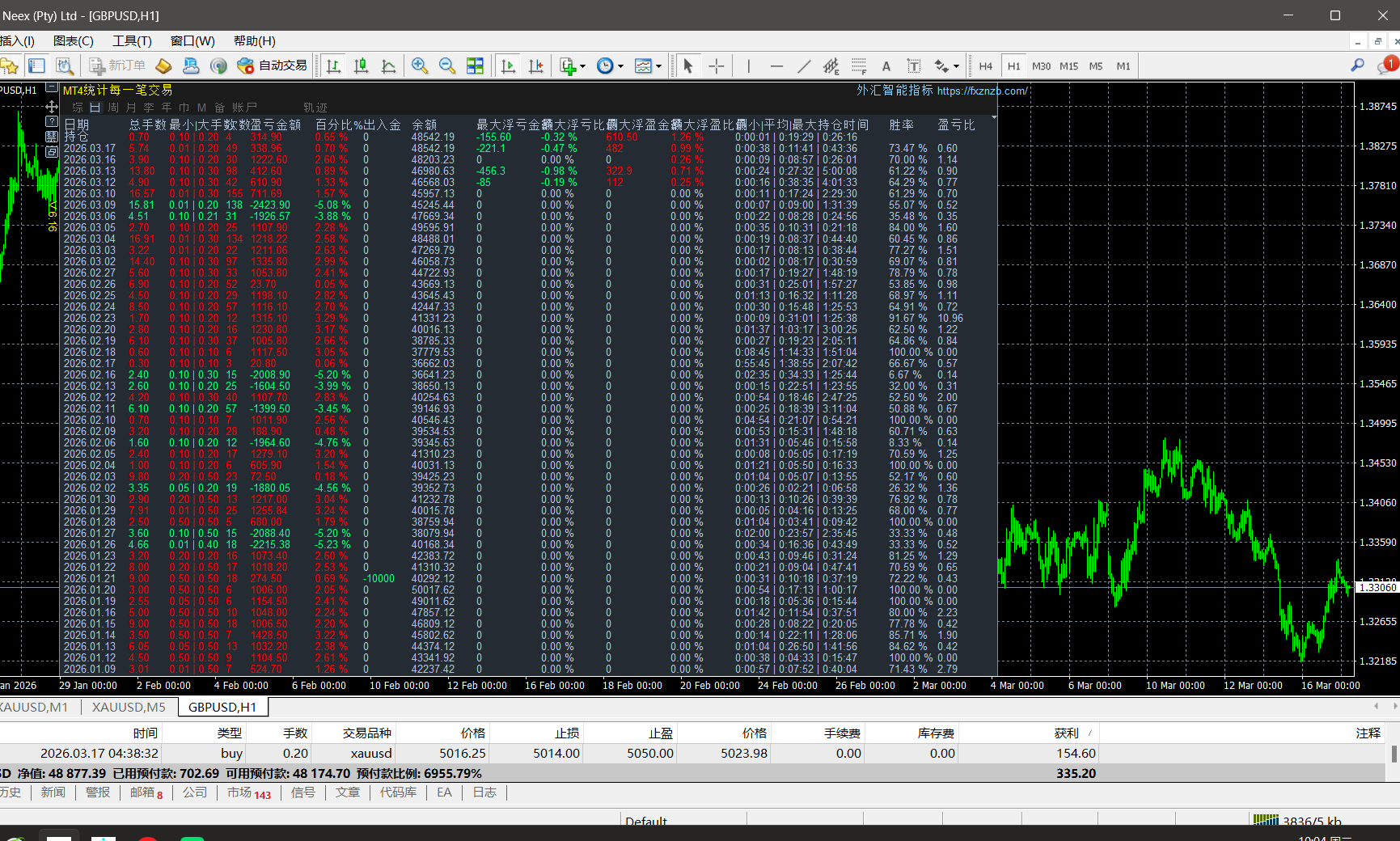This screenshot has width=1400, height=841.
Task: Switch to the XAUUSD,M5 chart tab
Action: [x=129, y=707]
